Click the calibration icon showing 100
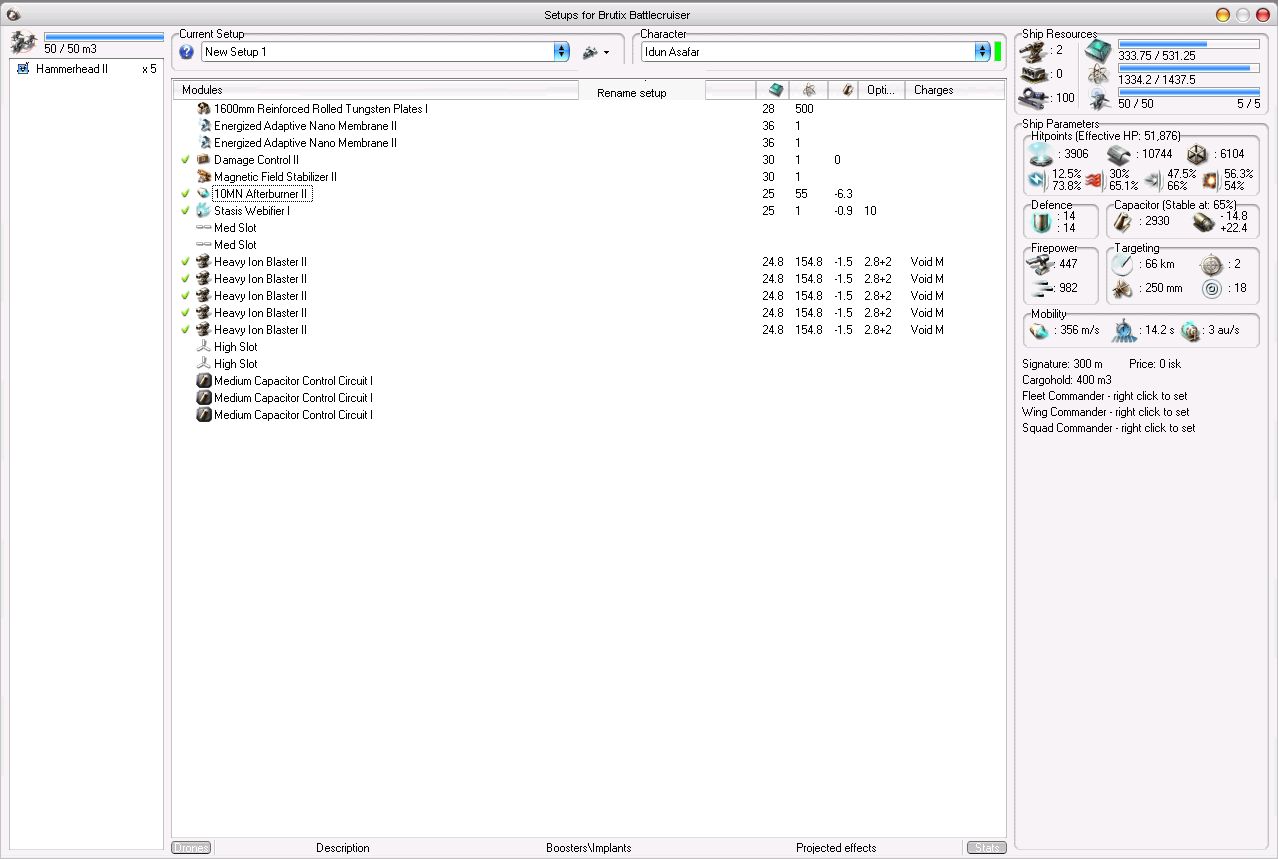This screenshot has width=1278, height=859. tap(1034, 98)
